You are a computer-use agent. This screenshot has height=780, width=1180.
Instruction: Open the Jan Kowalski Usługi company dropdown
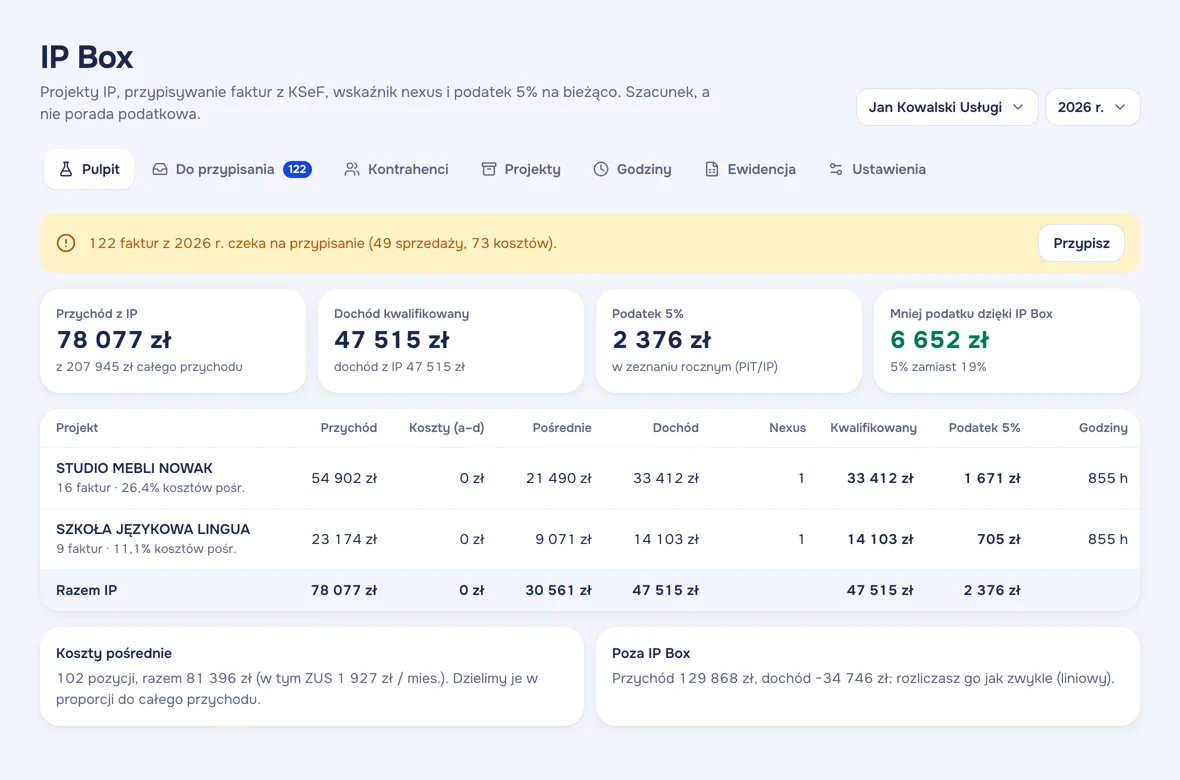point(947,107)
